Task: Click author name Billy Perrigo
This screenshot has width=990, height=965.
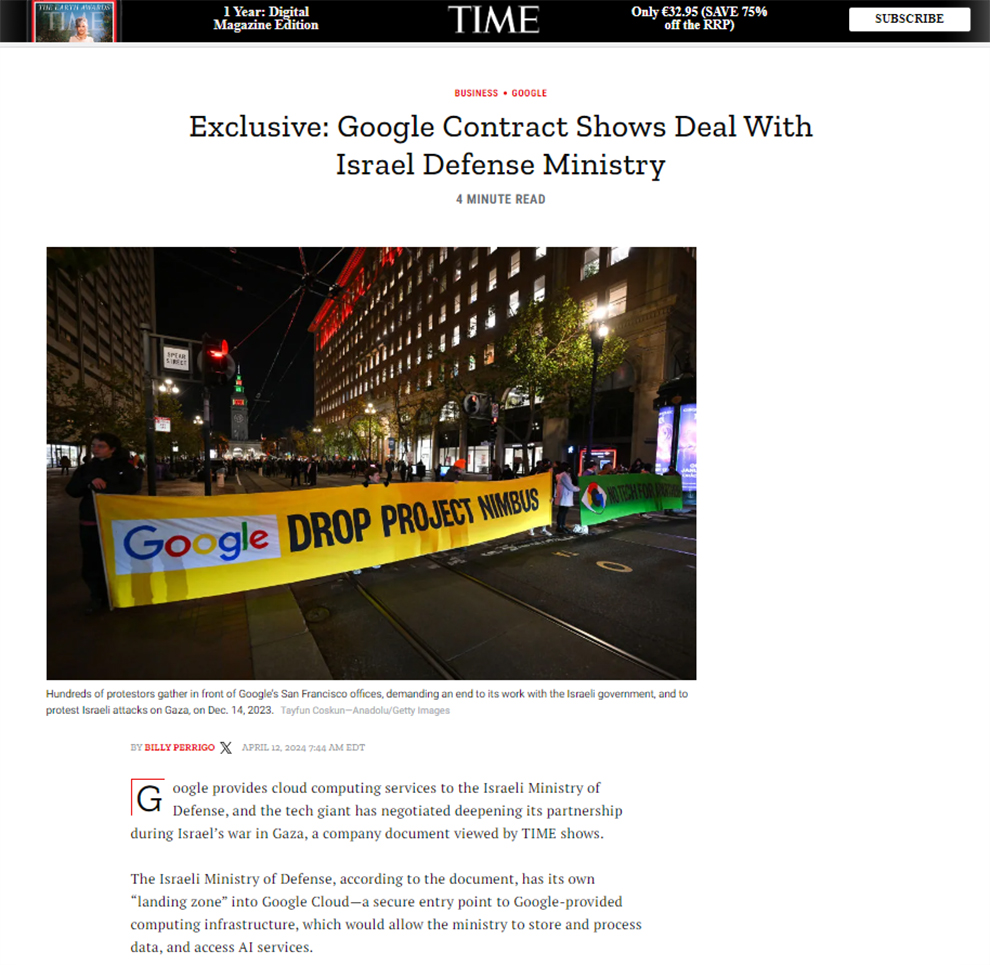Action: [x=180, y=748]
